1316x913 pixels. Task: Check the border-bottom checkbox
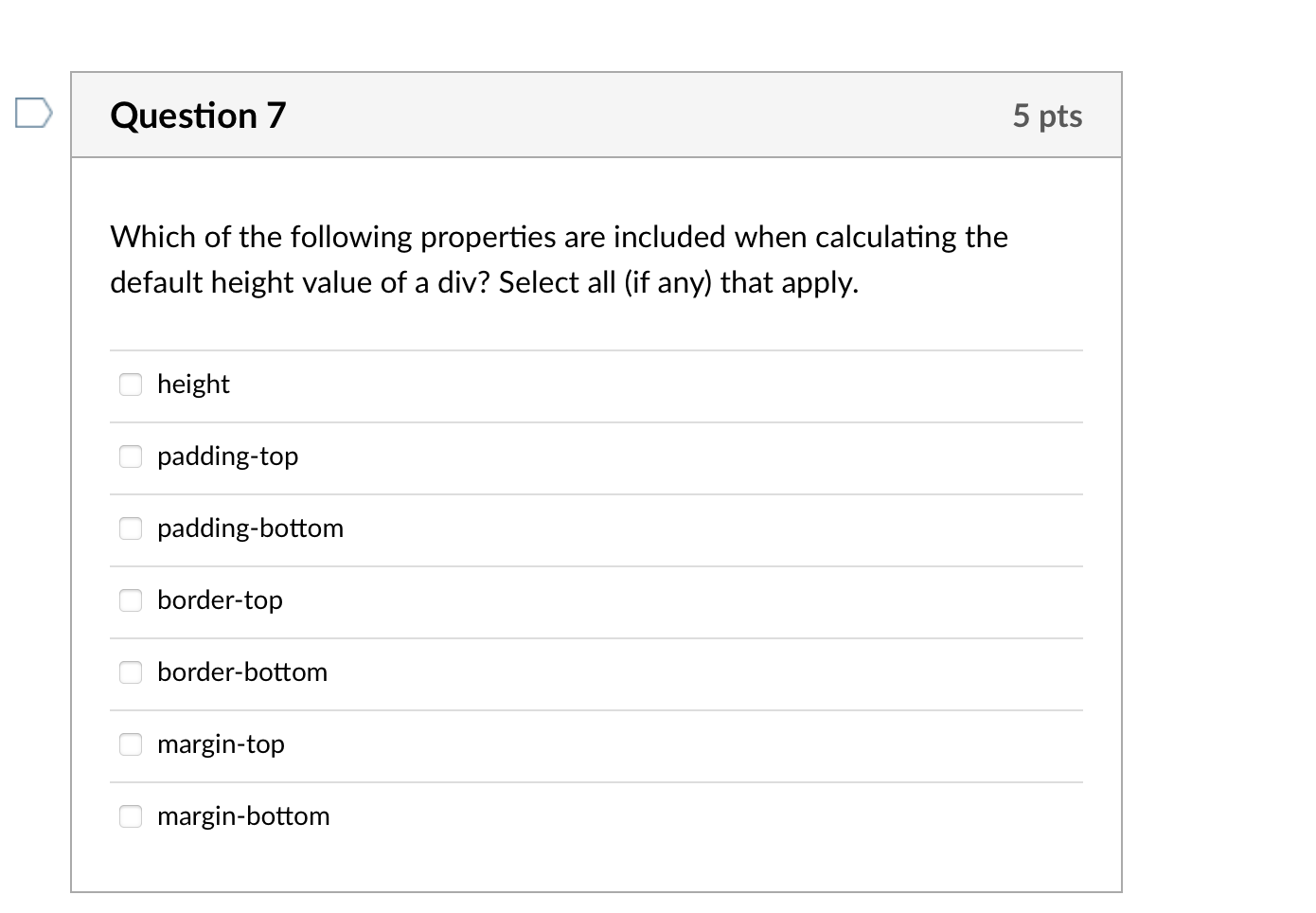coord(130,672)
